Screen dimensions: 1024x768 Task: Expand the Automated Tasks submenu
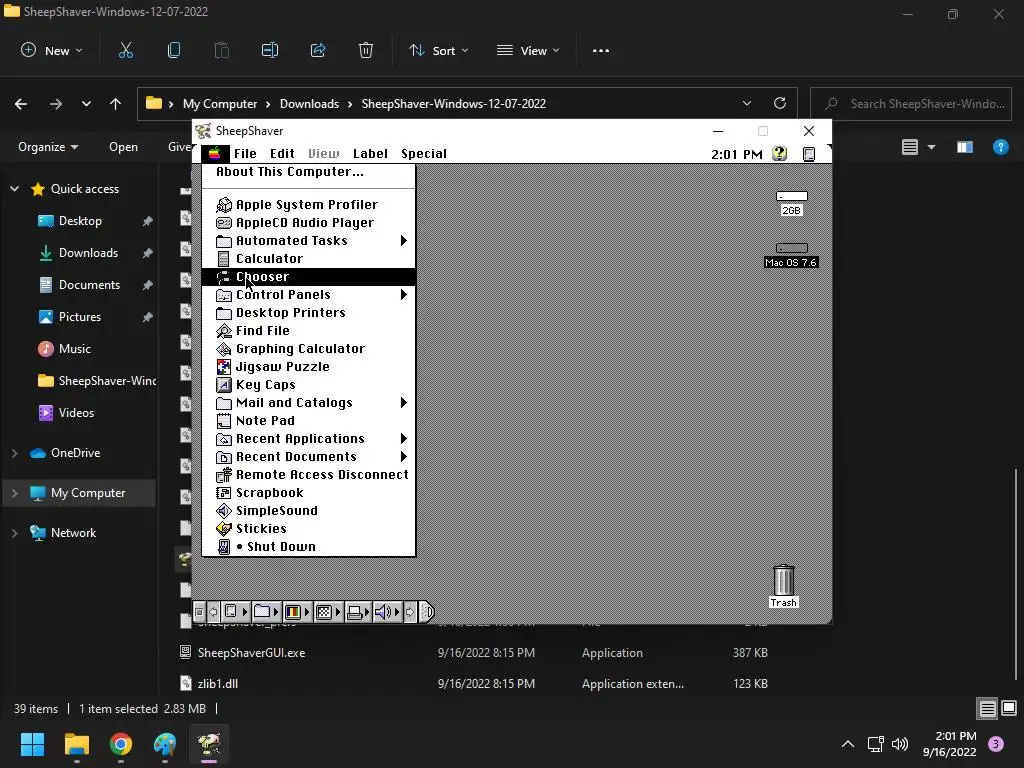coord(308,240)
